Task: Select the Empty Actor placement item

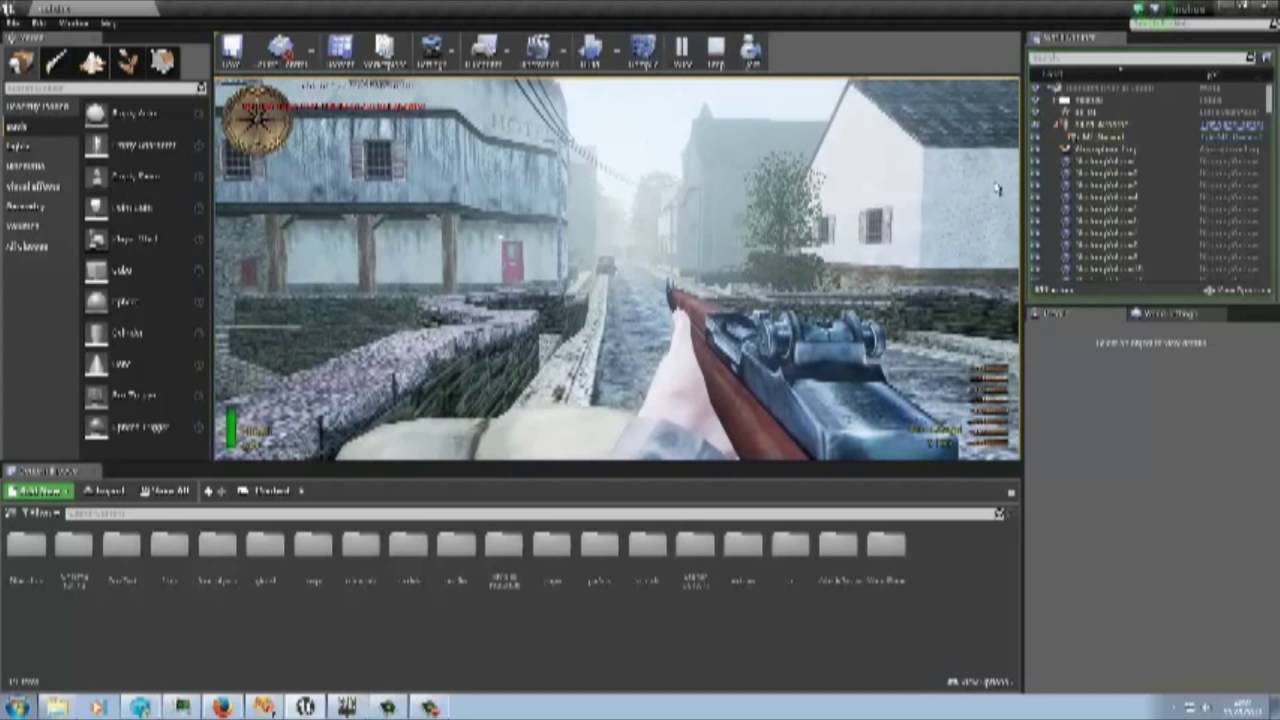Action: point(145,114)
